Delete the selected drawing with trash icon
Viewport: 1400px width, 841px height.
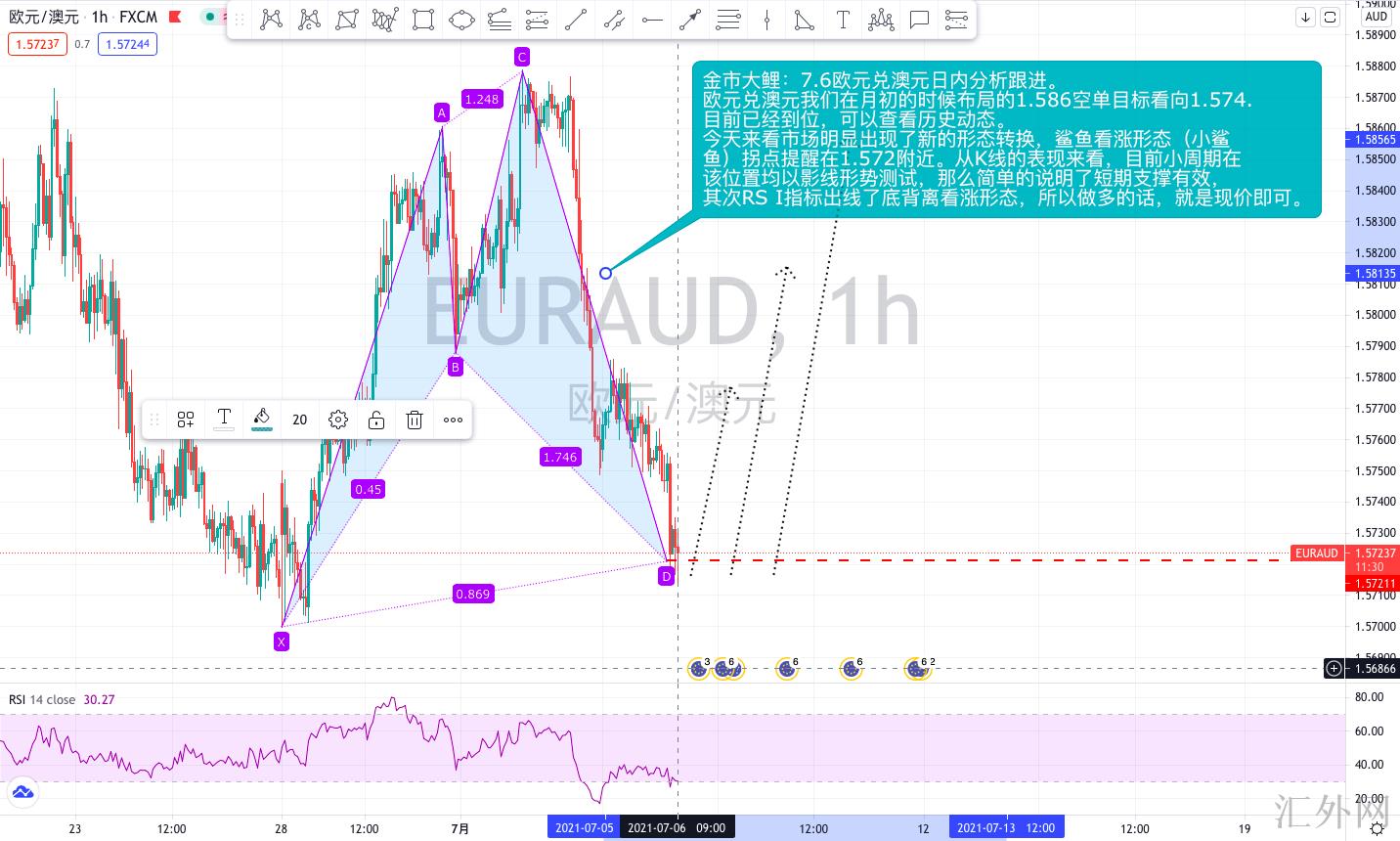[415, 420]
